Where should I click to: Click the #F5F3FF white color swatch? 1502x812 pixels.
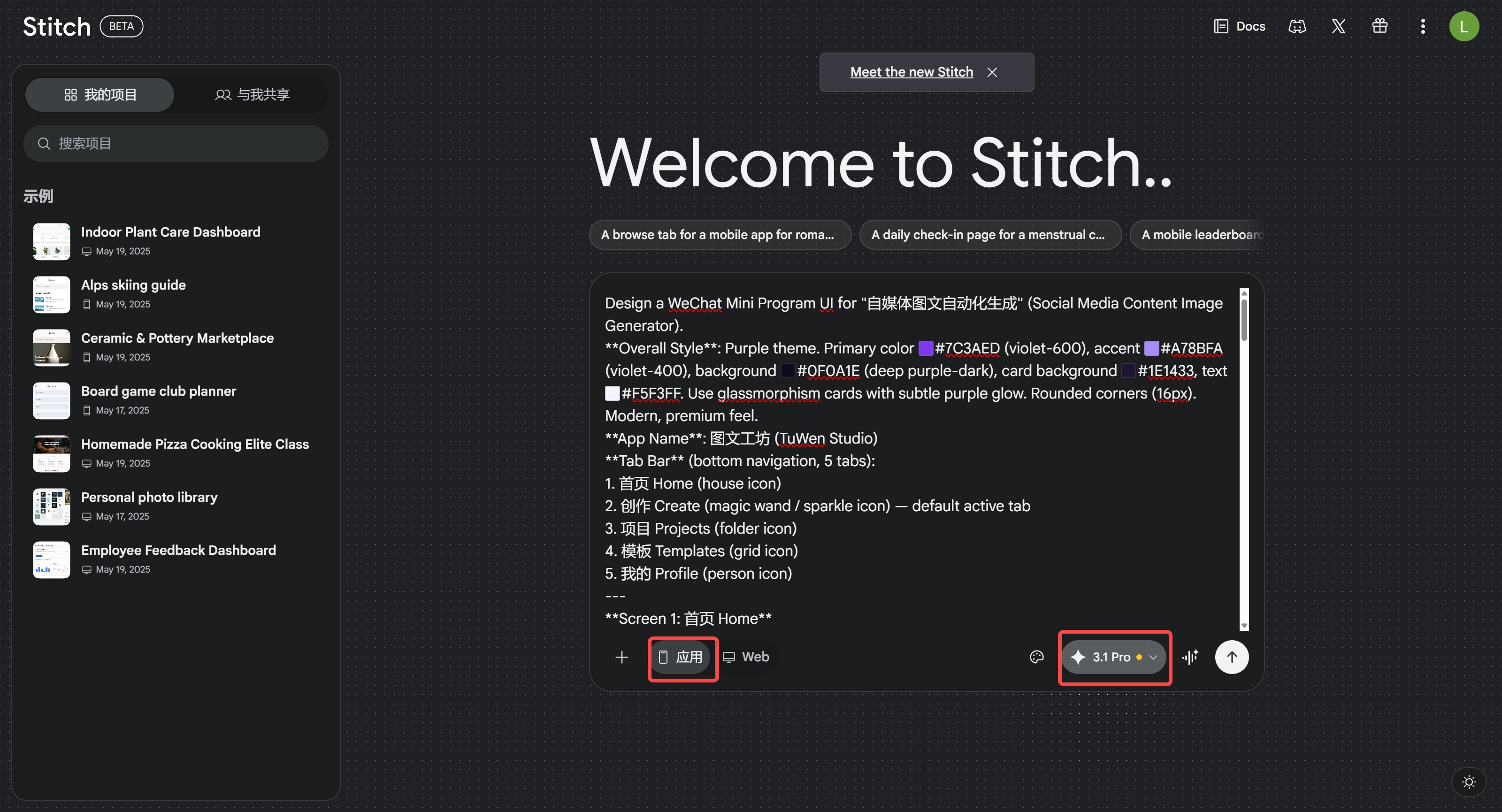pyautogui.click(x=612, y=393)
